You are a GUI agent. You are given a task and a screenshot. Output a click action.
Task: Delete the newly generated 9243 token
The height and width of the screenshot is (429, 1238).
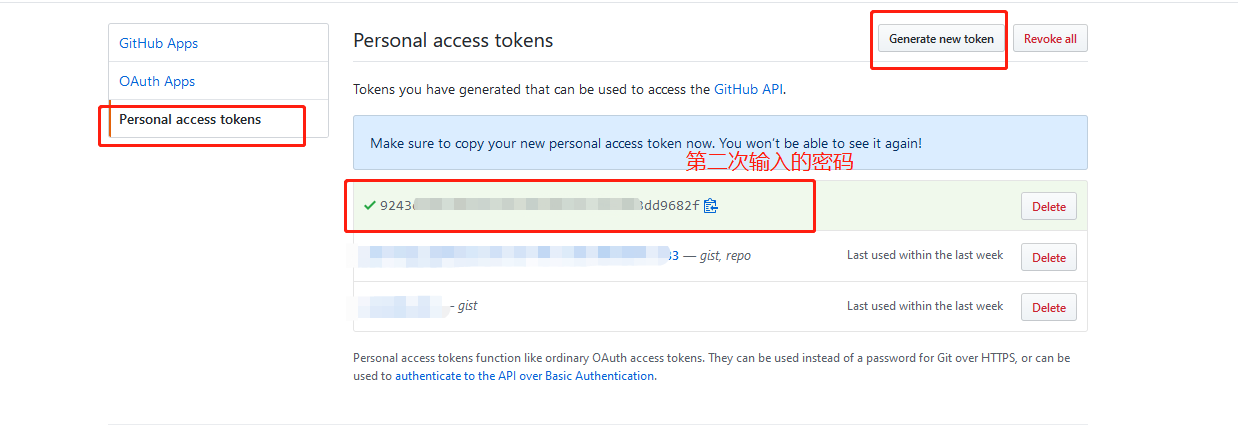point(1049,206)
